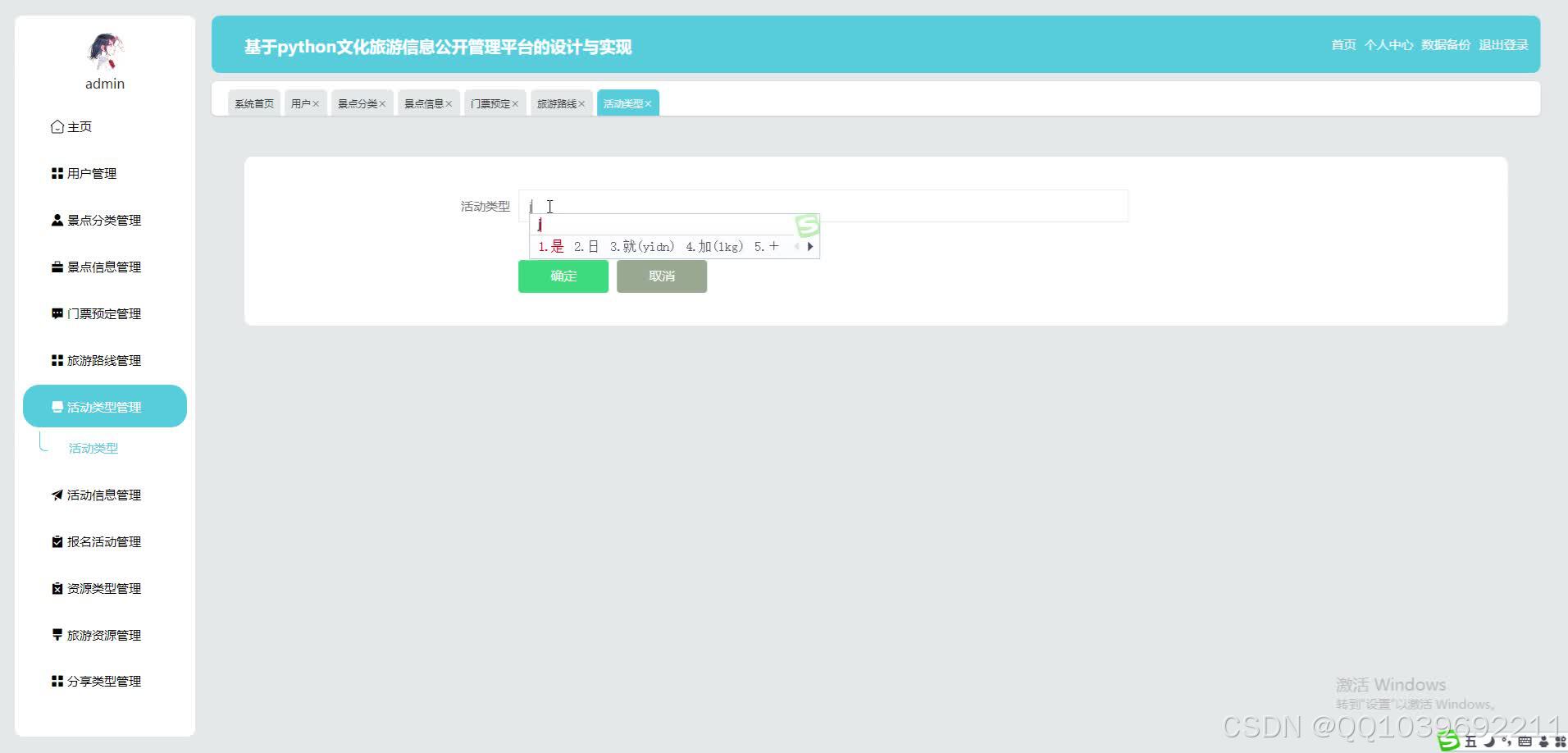Click the clipboard icon beside 报名活动管理
1568x753 pixels.
[57, 542]
